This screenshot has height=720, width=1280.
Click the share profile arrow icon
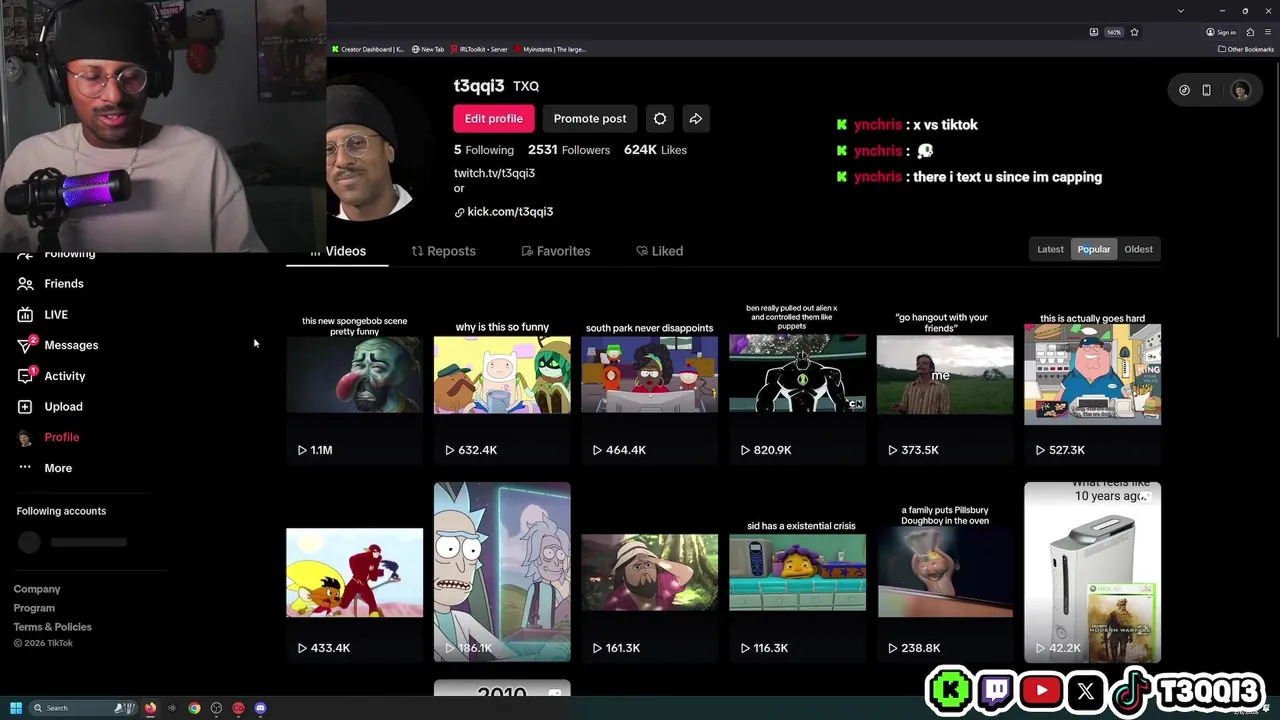tap(696, 118)
